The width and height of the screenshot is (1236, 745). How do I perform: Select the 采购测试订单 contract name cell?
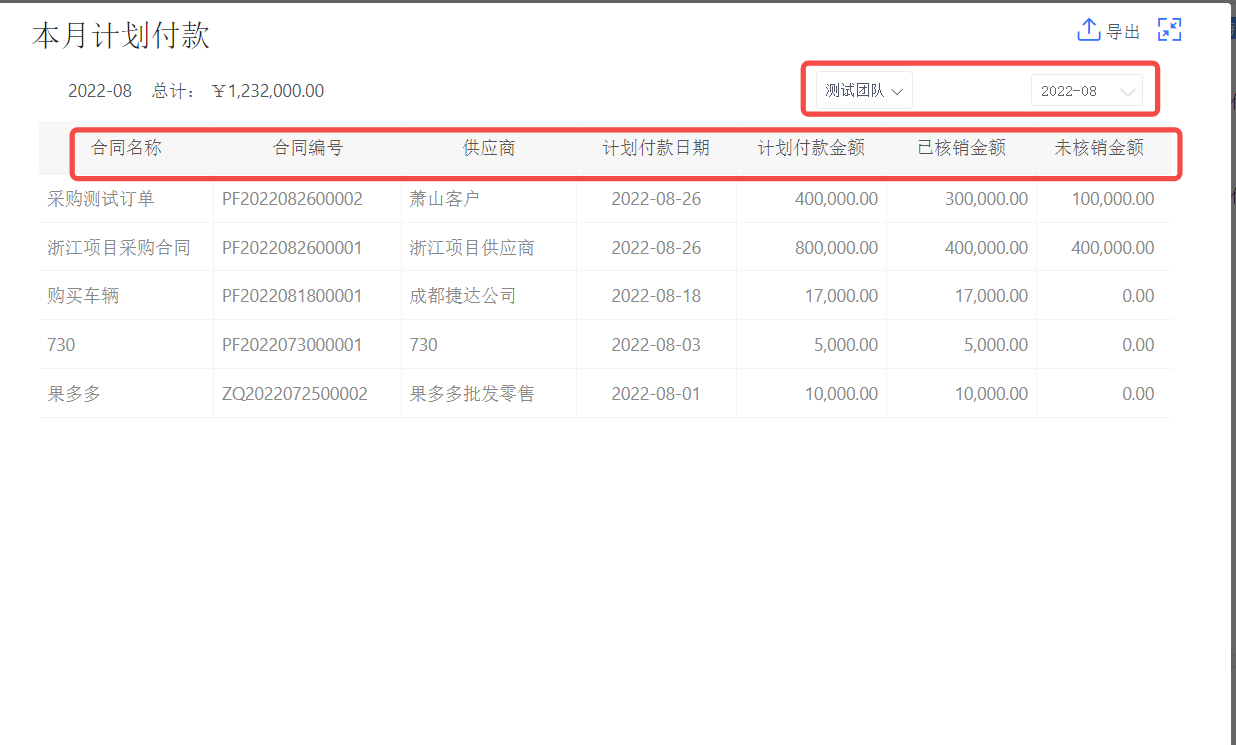[x=101, y=199]
